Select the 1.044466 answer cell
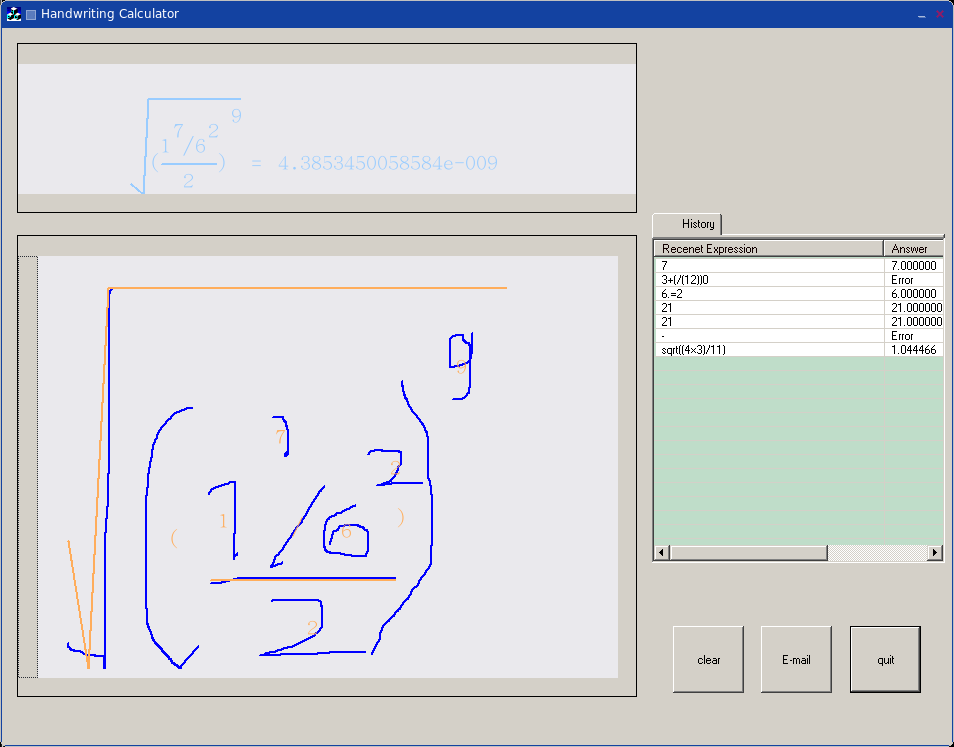954x747 pixels. pyautogui.click(x=913, y=350)
